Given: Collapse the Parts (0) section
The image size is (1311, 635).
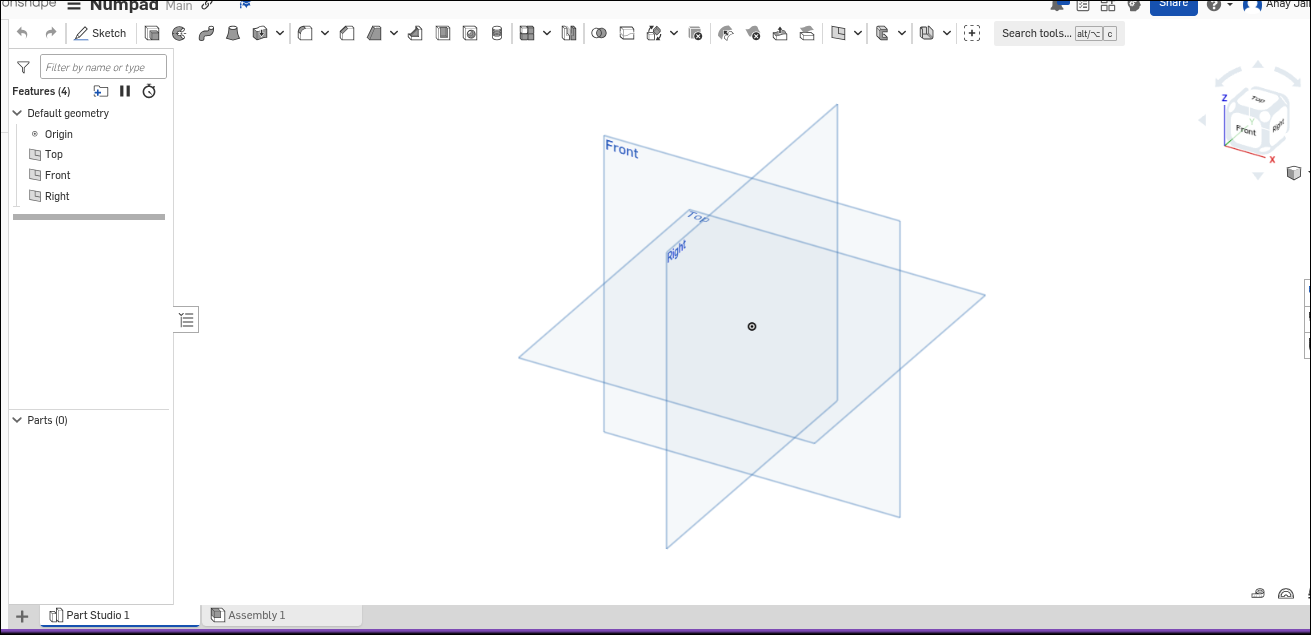Looking at the screenshot, I should (17, 420).
